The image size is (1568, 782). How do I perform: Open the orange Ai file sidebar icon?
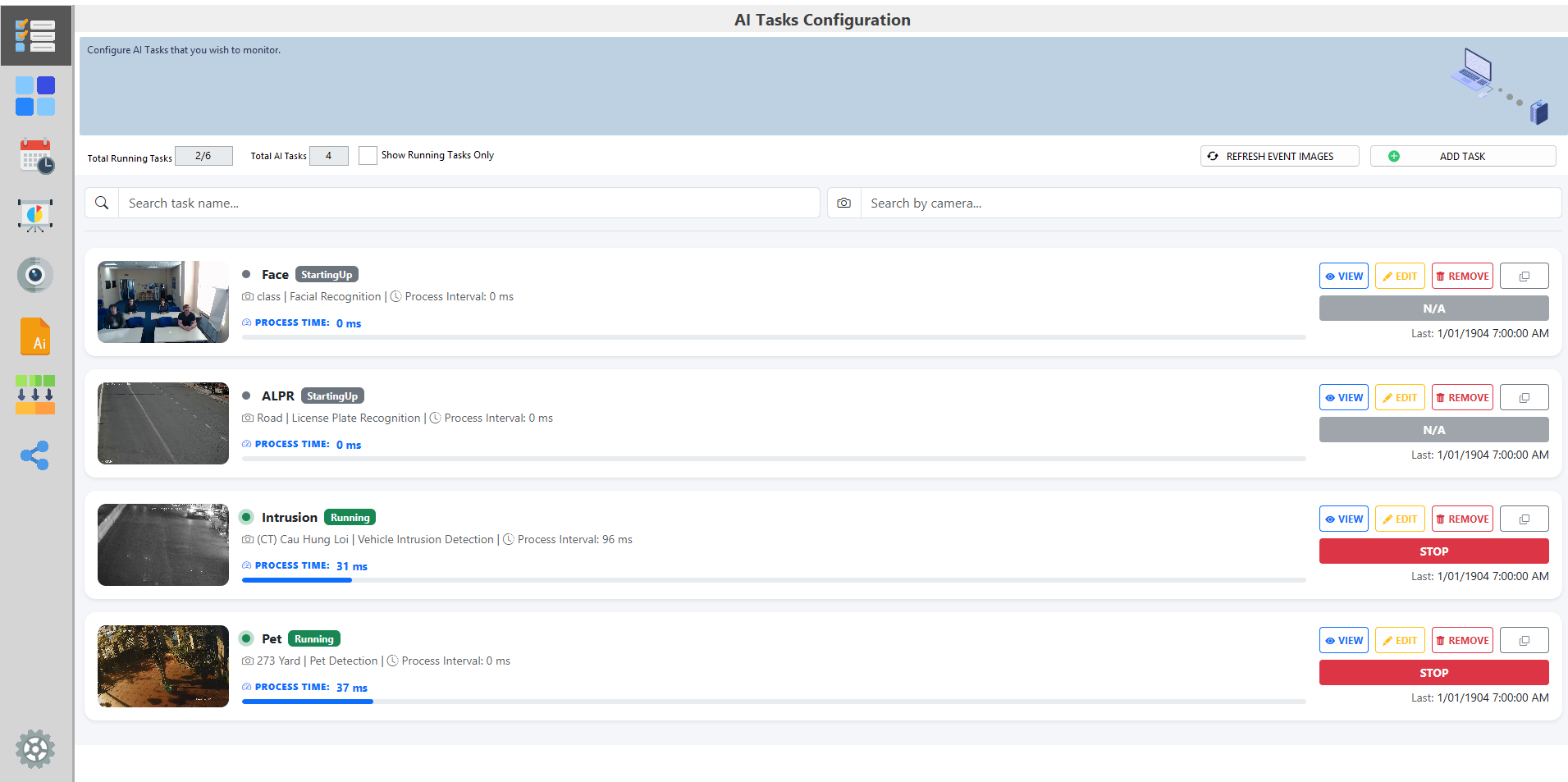coord(35,336)
